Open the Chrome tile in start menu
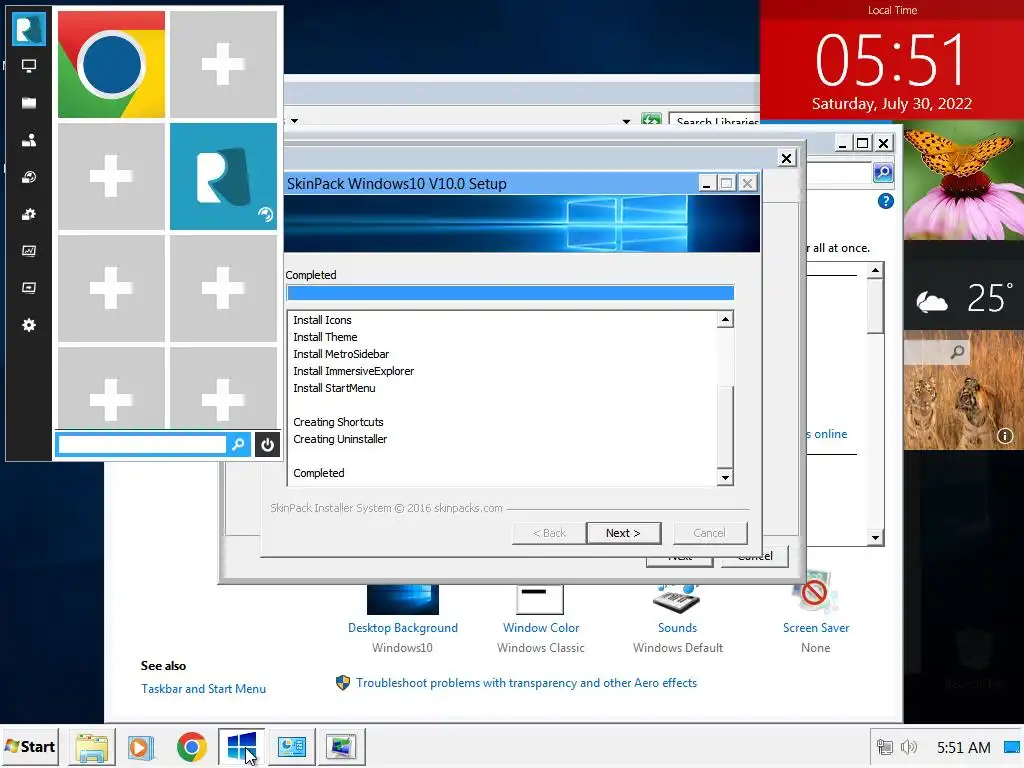Image resolution: width=1024 pixels, height=768 pixels. tap(111, 65)
